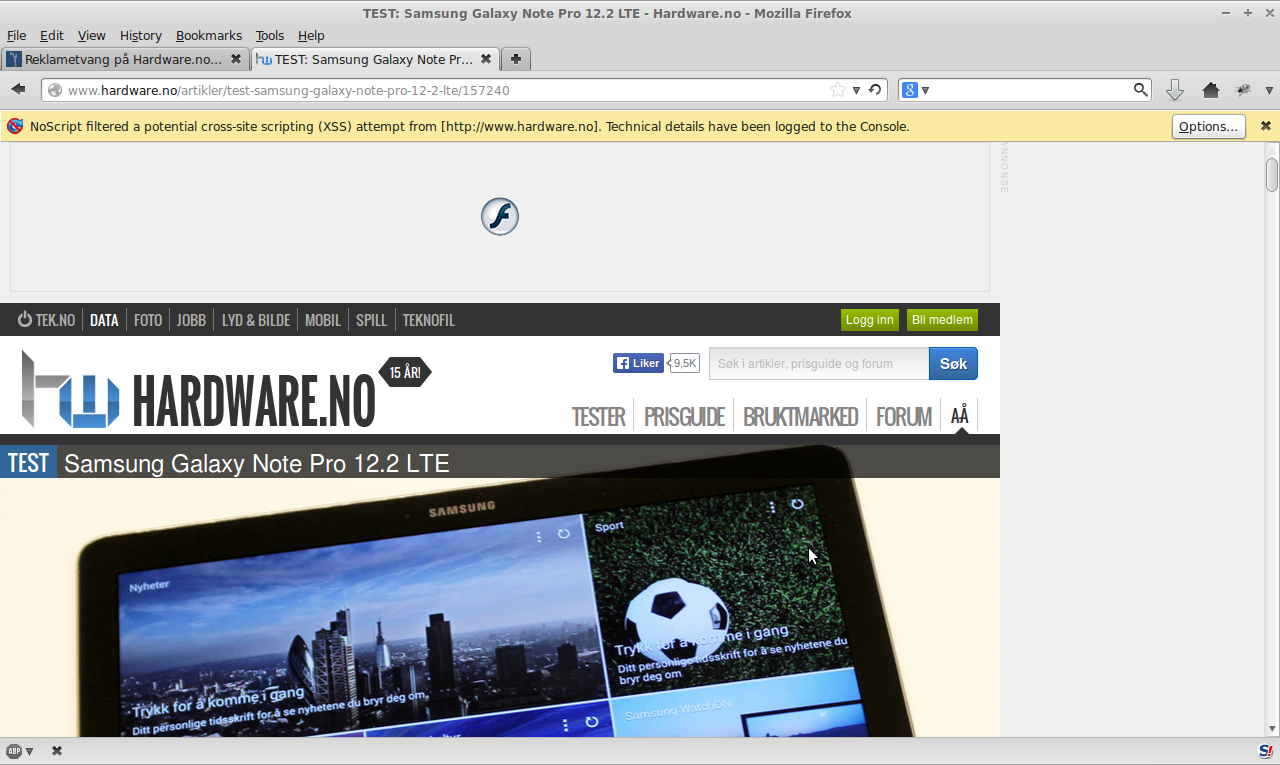Viewport: 1280px width, 765px height.
Task: Select DATA in the site network bar
Action: coord(104,320)
